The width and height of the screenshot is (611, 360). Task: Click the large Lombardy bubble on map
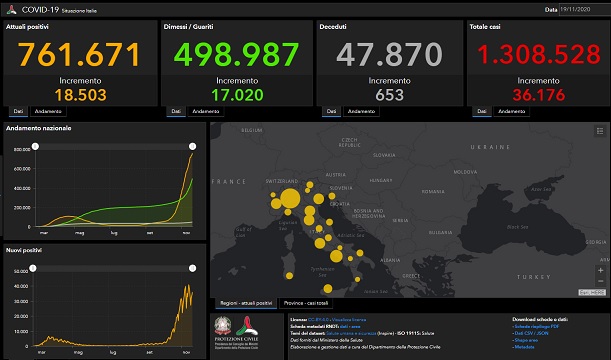(290, 198)
